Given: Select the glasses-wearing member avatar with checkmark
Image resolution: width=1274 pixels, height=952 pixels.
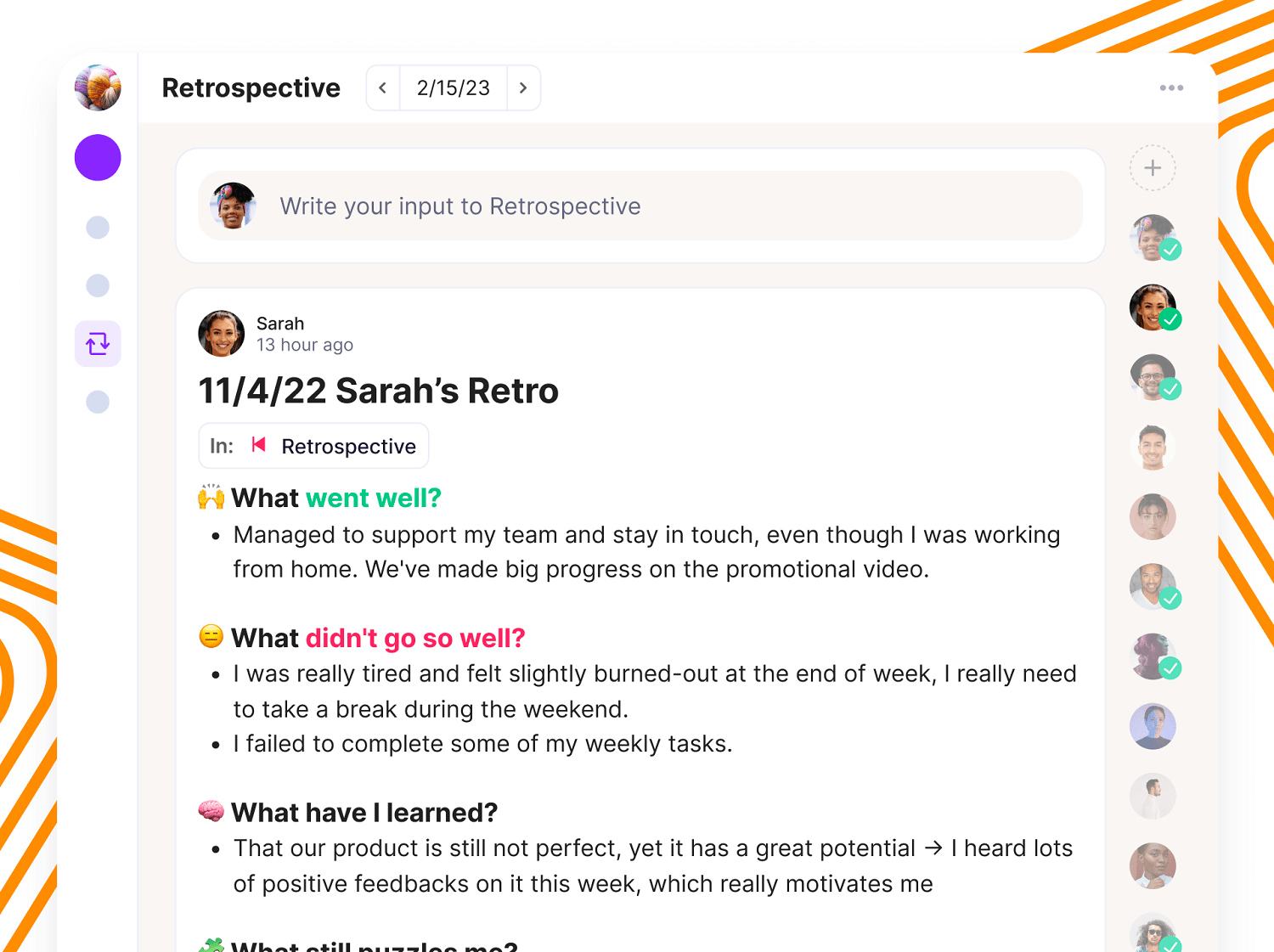Looking at the screenshot, I should [1153, 376].
